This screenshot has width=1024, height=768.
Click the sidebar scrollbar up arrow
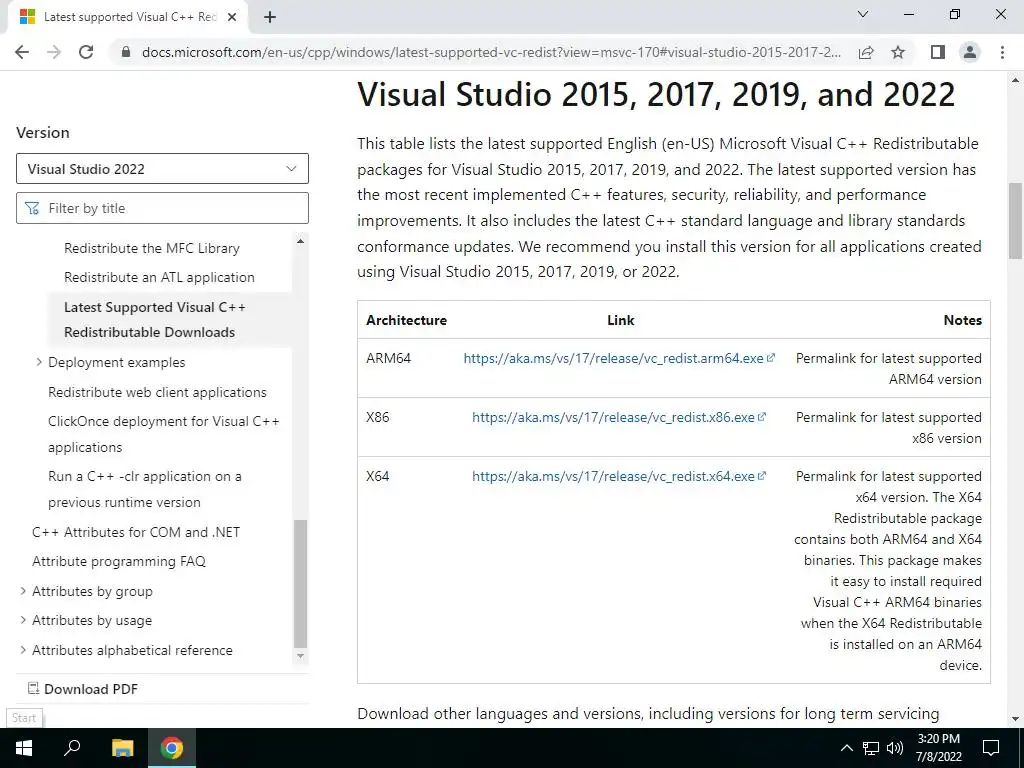[300, 241]
